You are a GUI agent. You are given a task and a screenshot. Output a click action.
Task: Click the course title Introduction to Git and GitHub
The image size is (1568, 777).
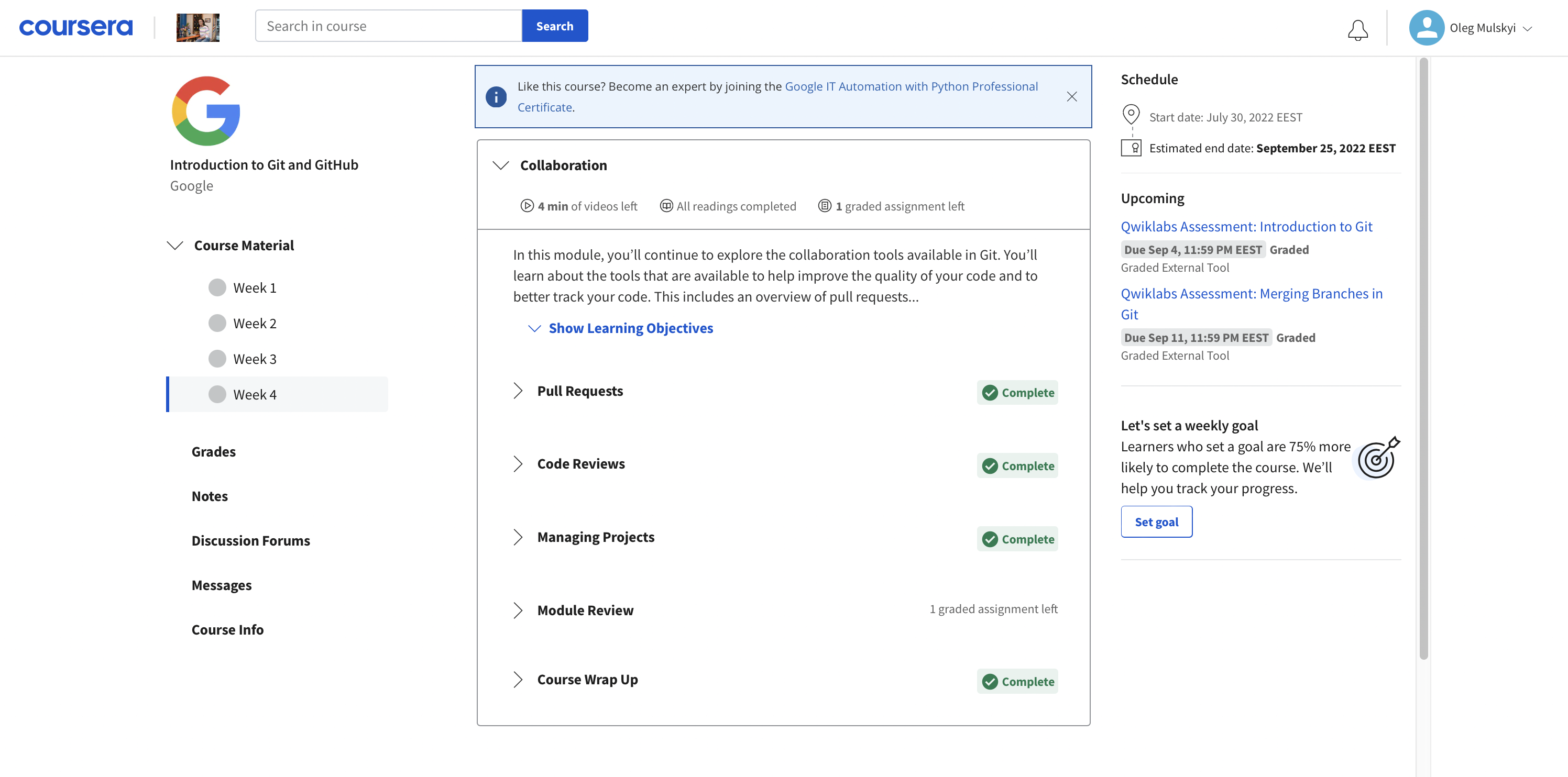pyautogui.click(x=264, y=164)
